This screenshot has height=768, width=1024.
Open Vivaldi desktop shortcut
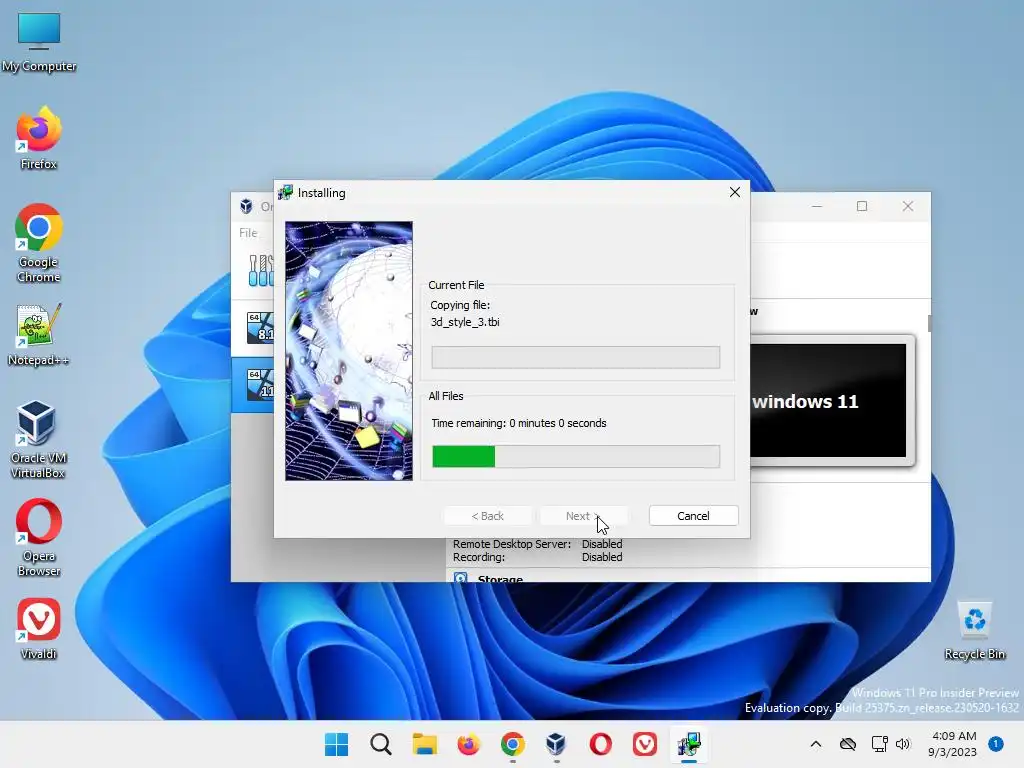[39, 628]
